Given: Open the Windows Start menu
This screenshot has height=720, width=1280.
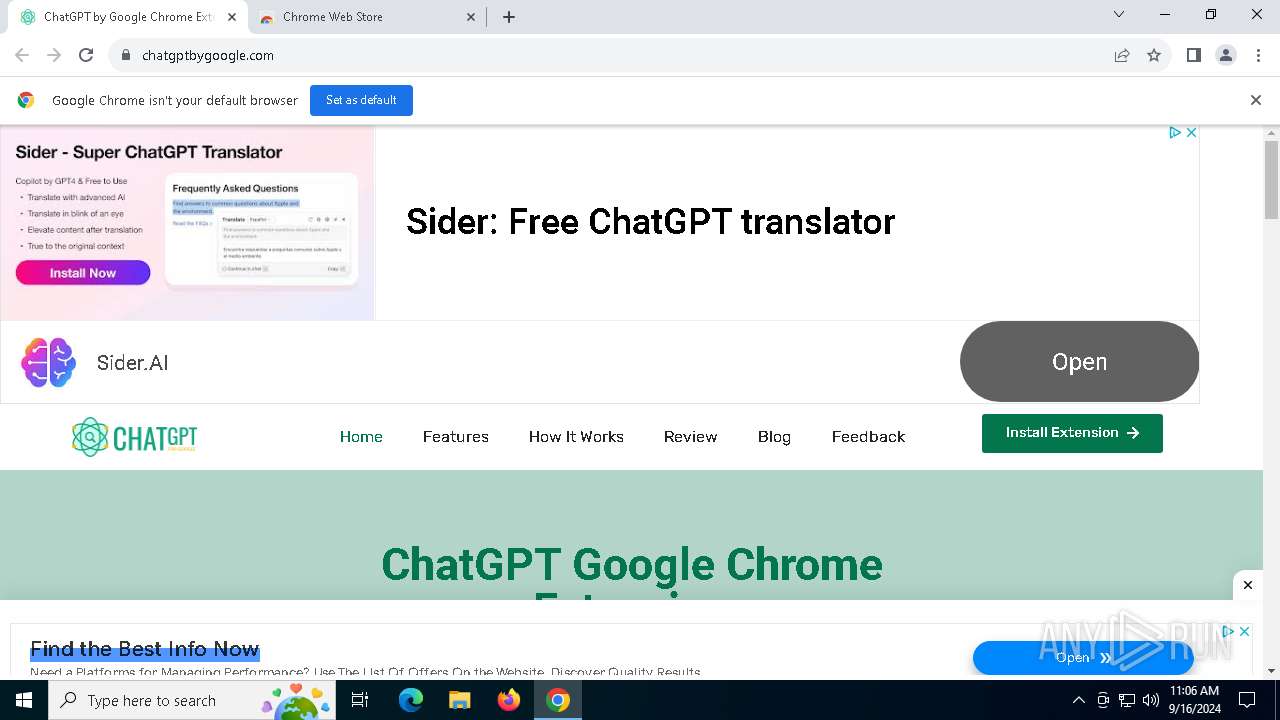Looking at the screenshot, I should coord(24,700).
